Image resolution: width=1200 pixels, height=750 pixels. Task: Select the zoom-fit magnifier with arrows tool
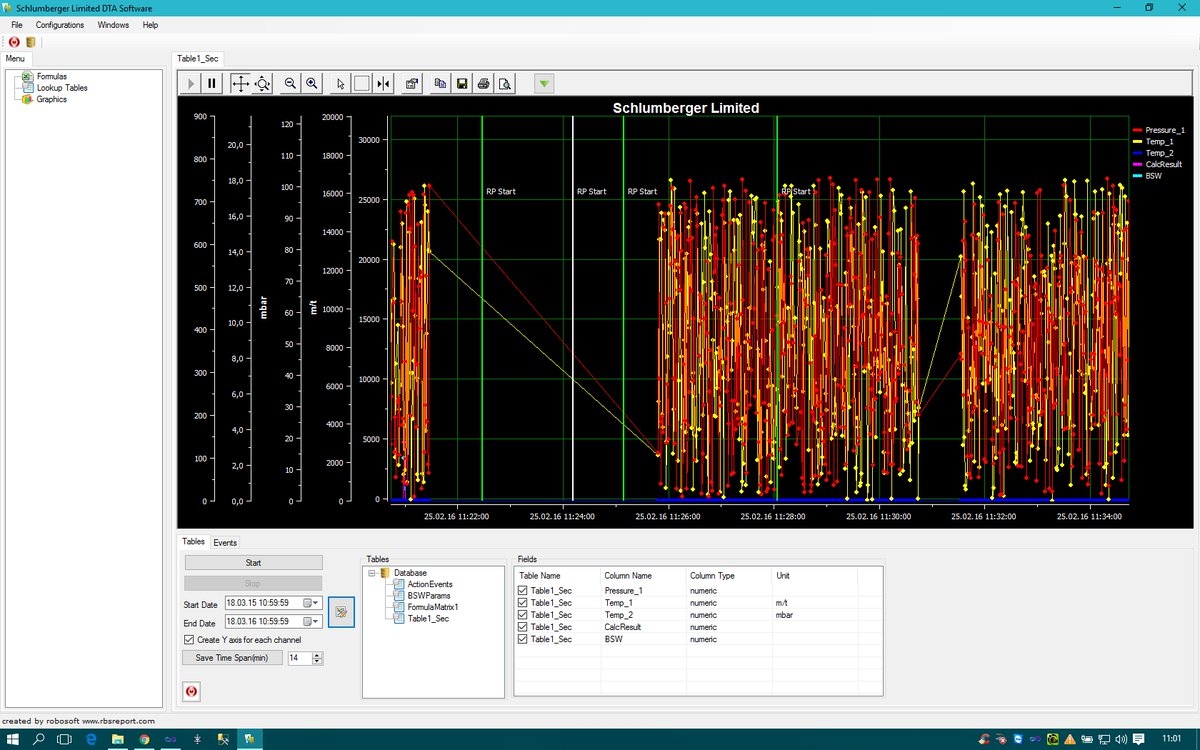coord(262,84)
